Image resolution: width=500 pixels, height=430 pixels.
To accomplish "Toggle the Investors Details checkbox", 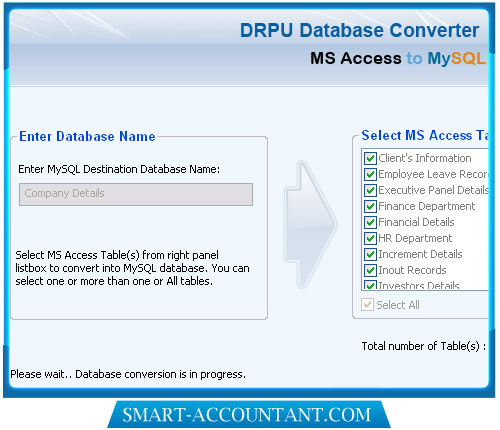I will tap(370, 285).
